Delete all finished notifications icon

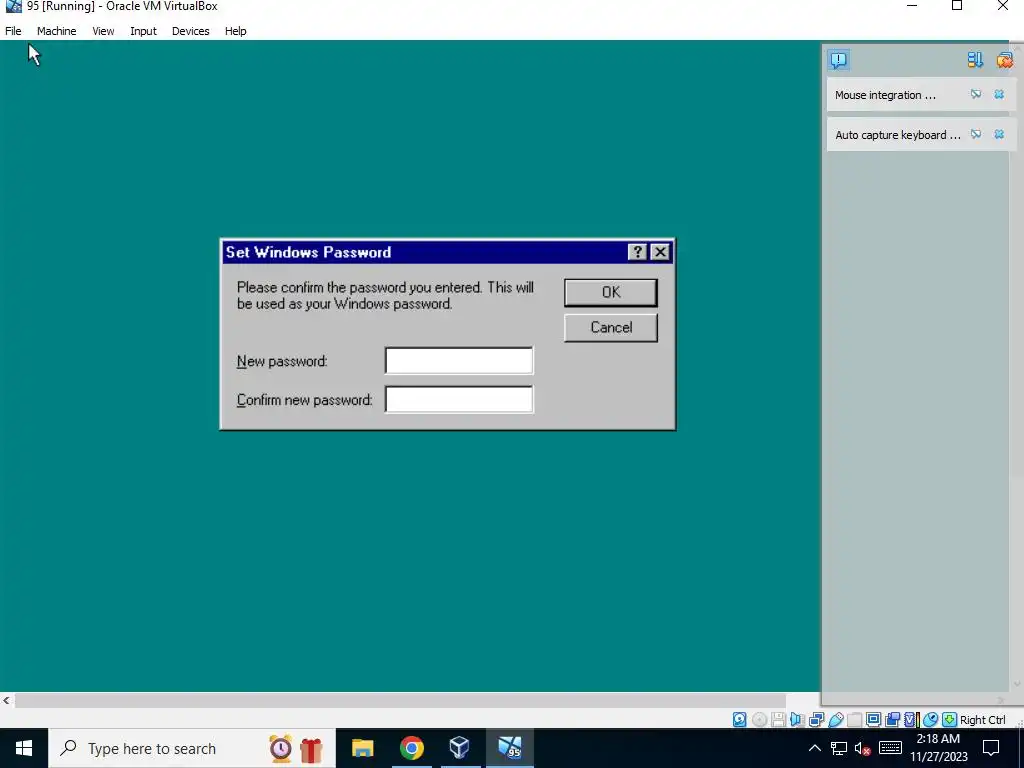pyautogui.click(x=1004, y=60)
